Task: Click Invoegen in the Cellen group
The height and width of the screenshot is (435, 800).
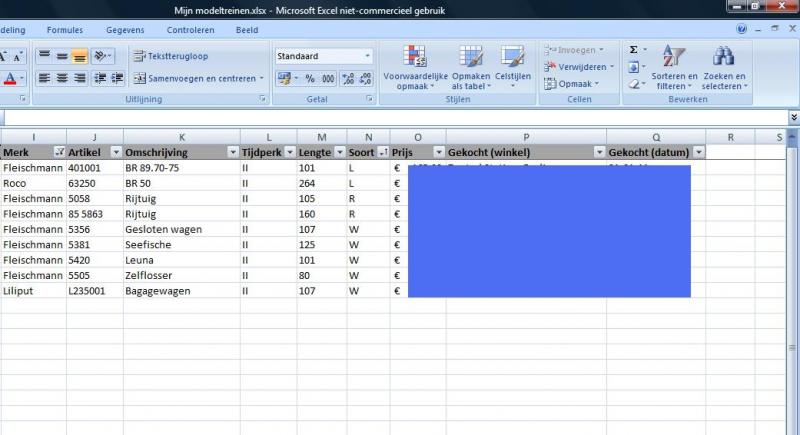Action: [574, 50]
